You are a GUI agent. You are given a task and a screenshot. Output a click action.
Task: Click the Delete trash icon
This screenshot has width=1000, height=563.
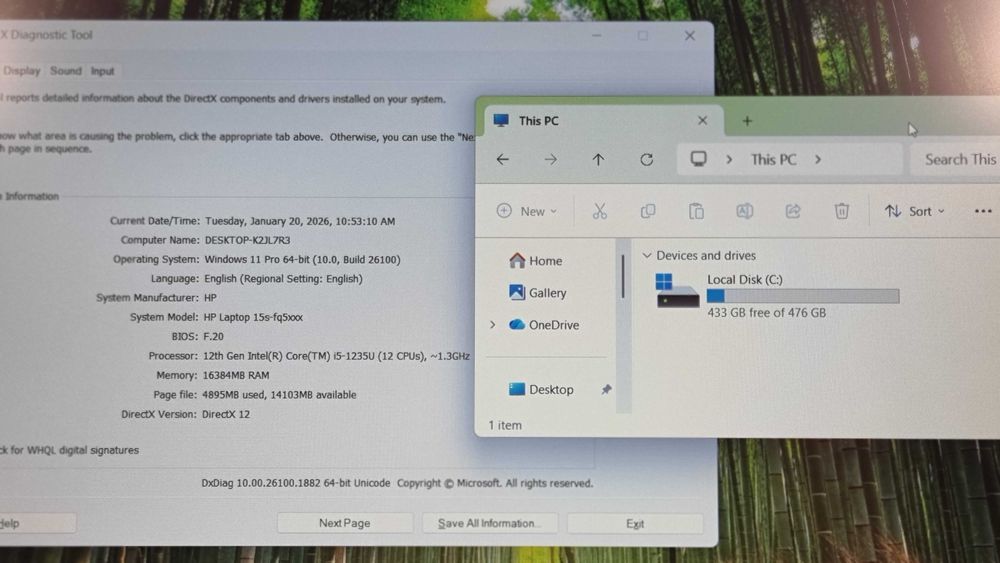[842, 211]
